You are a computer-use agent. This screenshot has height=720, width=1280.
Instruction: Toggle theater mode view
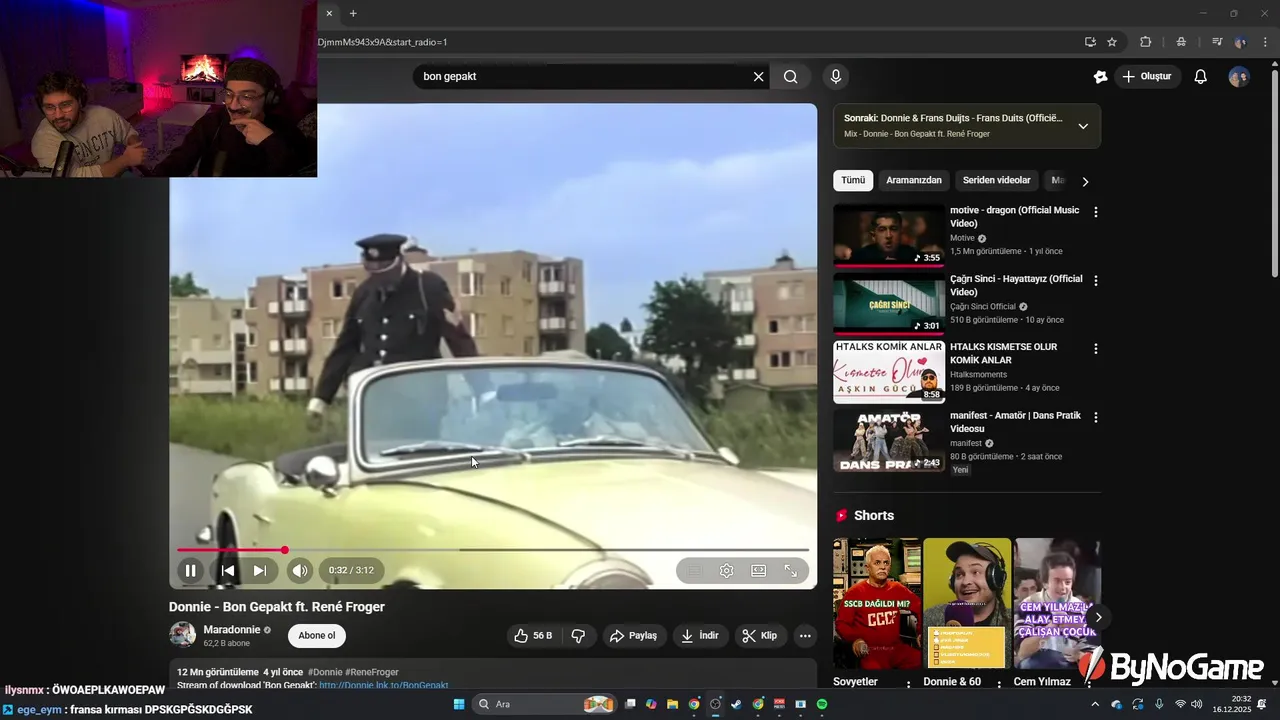[759, 570]
